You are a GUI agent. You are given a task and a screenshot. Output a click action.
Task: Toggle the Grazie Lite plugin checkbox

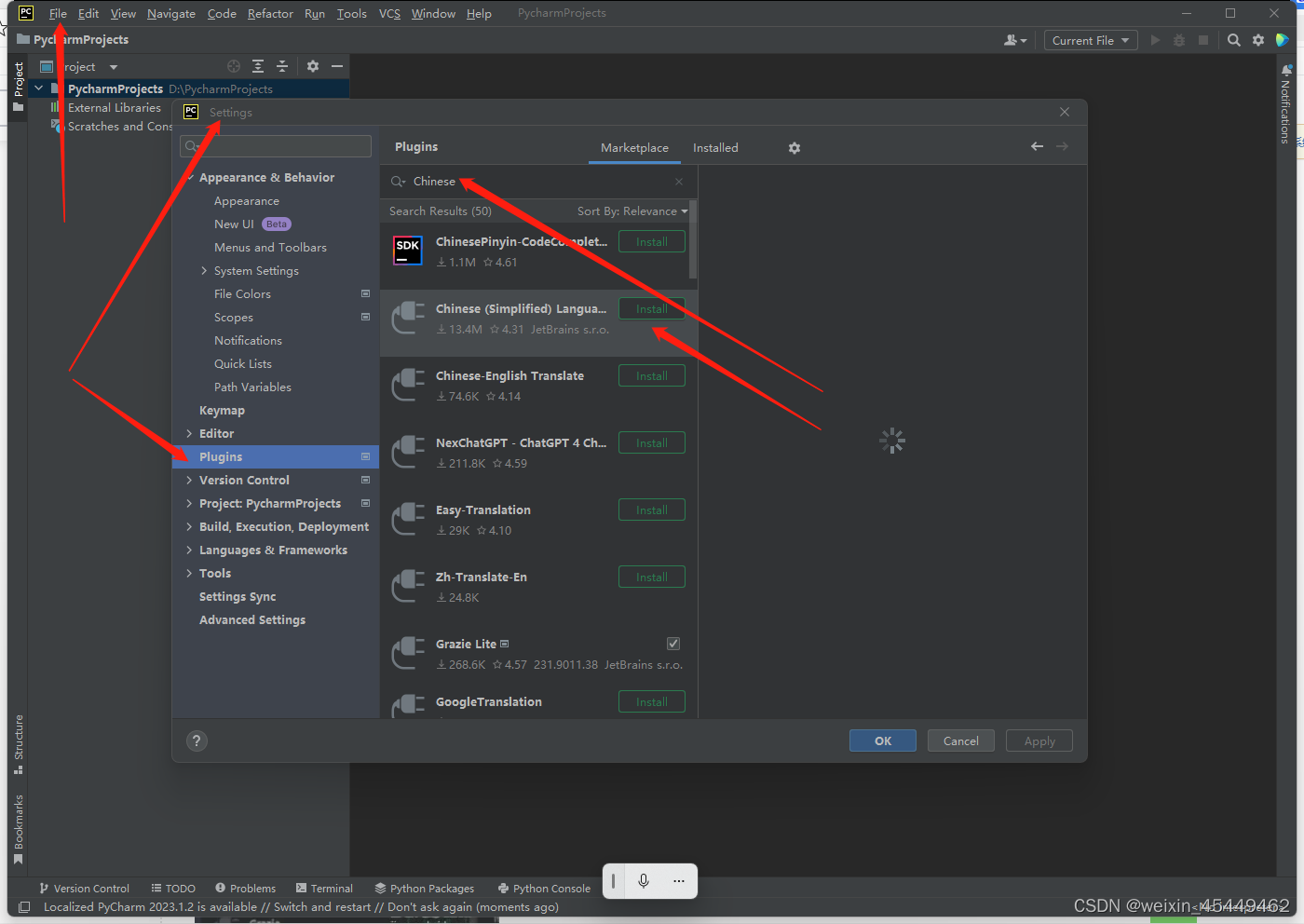click(673, 644)
